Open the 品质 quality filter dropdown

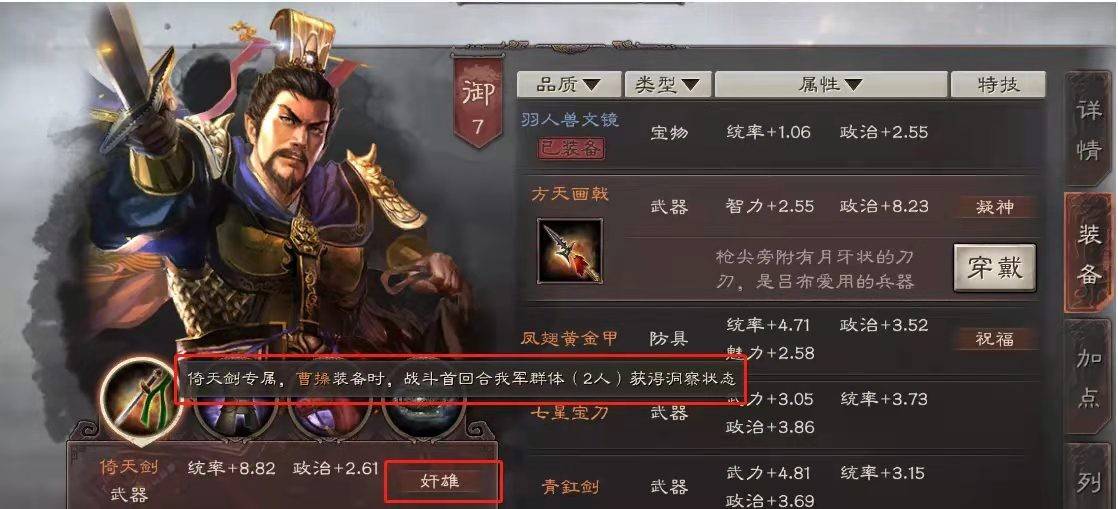point(568,85)
